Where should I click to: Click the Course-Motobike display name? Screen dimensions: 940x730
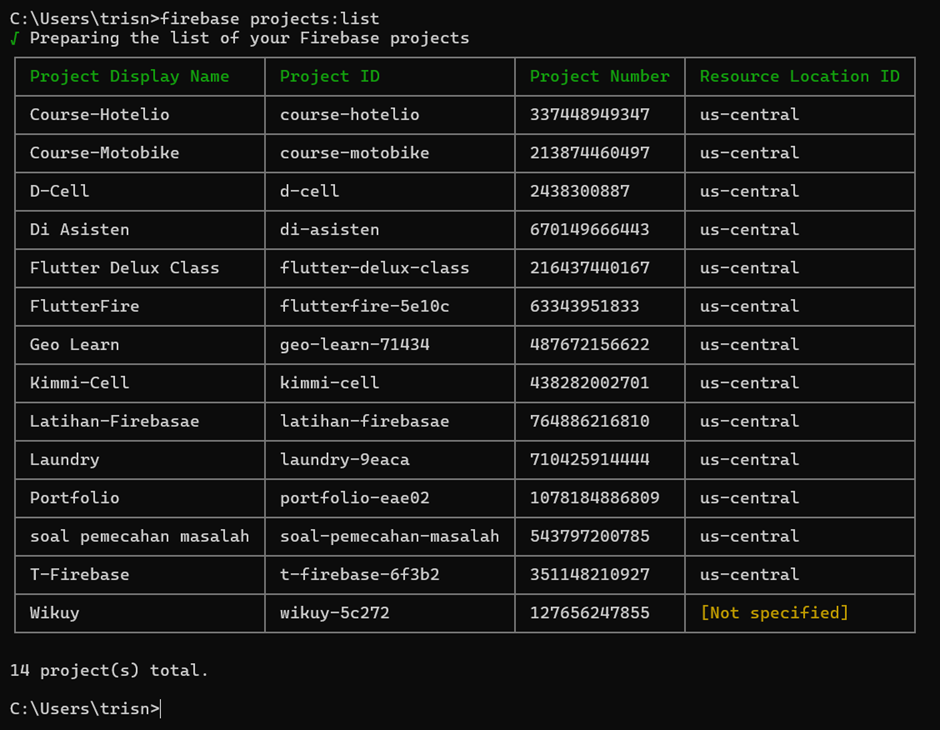point(104,153)
